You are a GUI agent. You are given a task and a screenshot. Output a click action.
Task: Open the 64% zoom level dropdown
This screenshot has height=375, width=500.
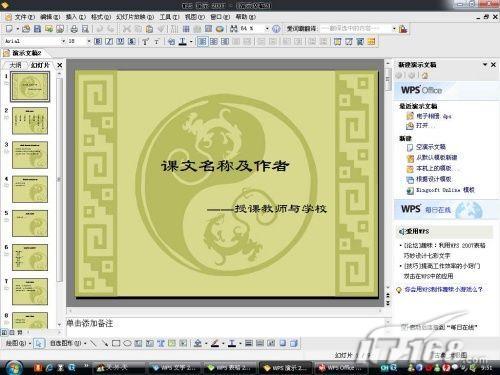(267, 29)
